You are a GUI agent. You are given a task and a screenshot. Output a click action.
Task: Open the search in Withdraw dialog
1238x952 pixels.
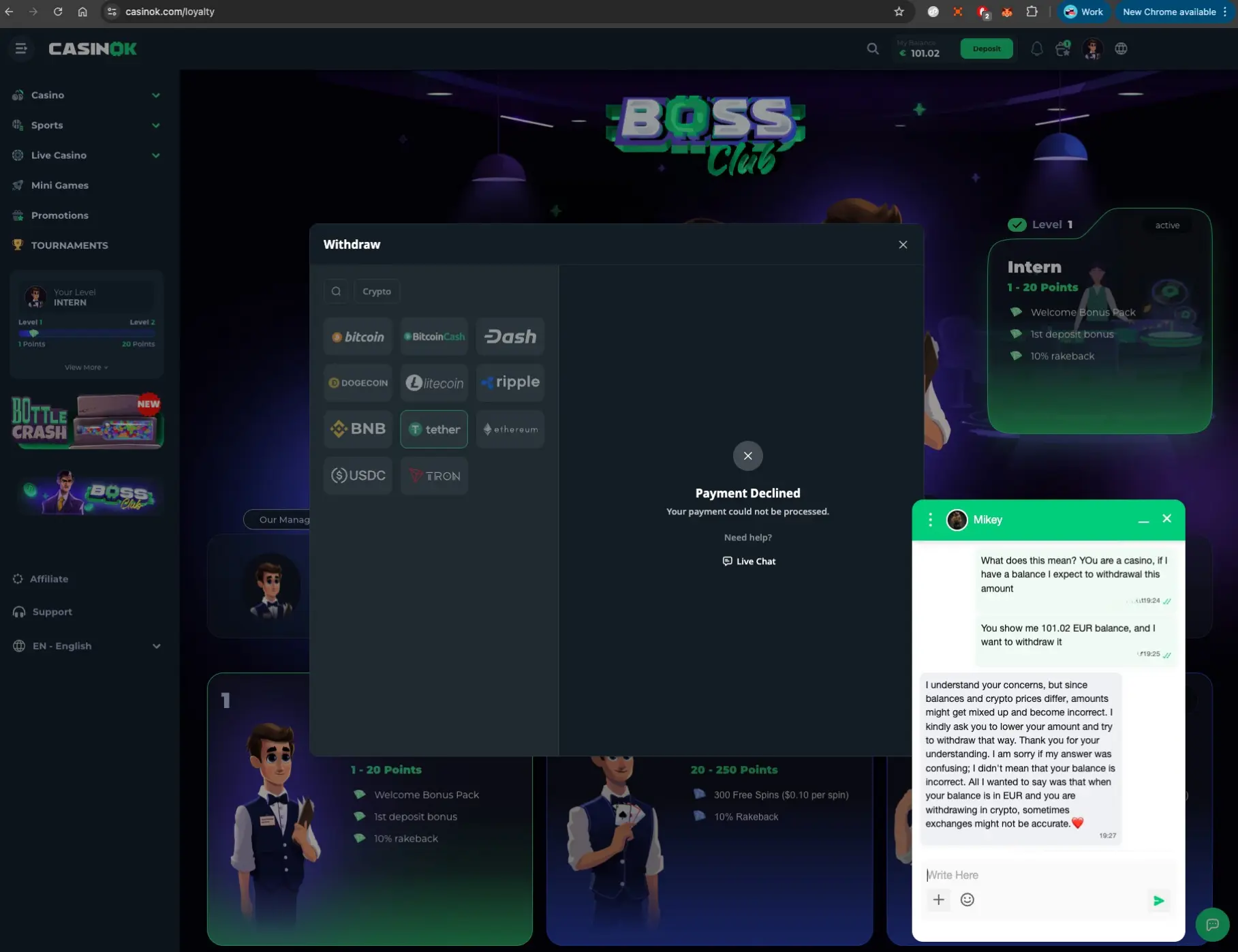336,291
